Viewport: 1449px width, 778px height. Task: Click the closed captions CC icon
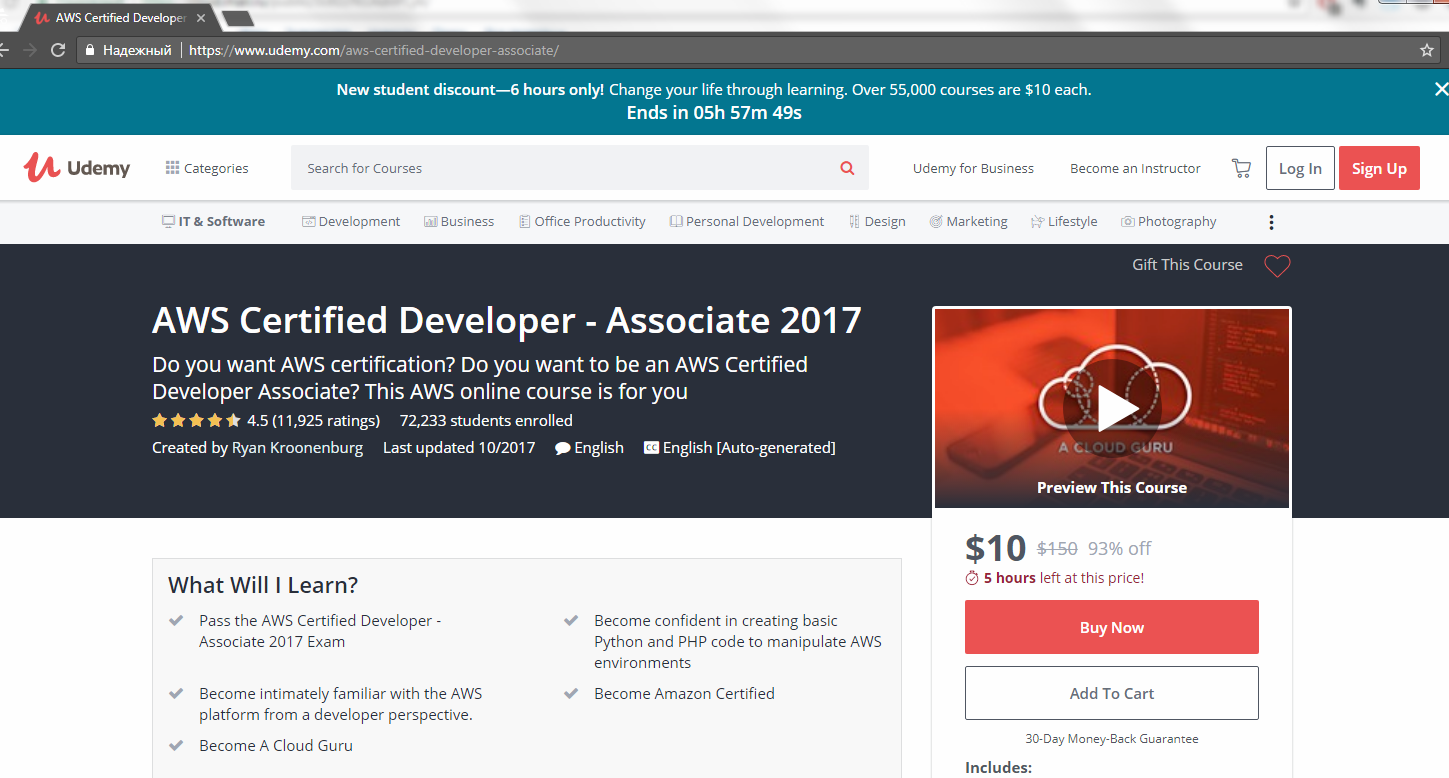coord(651,447)
